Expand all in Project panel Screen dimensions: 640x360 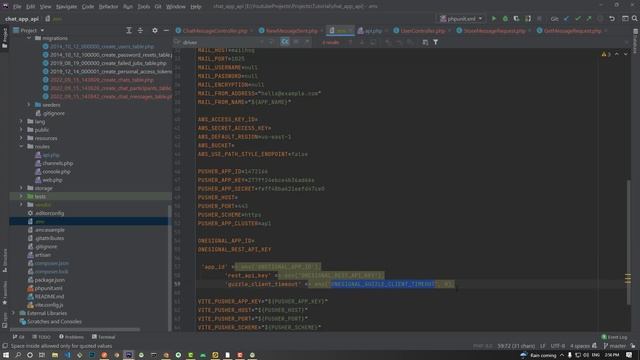point(129,30)
